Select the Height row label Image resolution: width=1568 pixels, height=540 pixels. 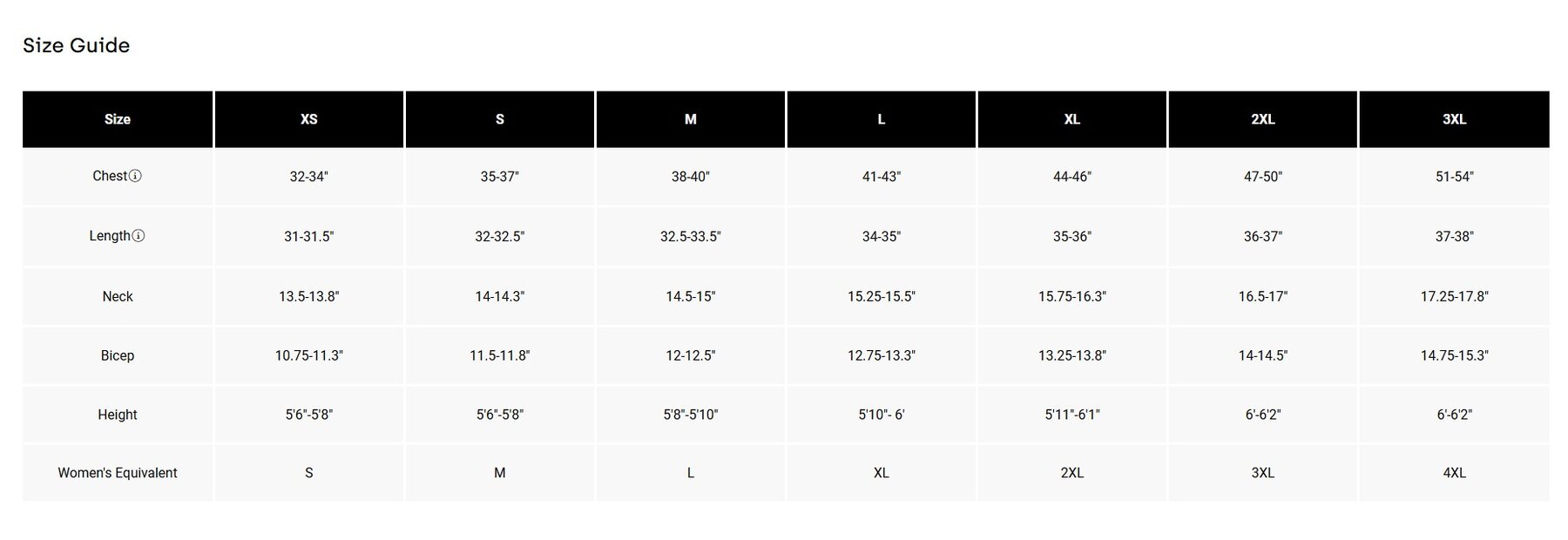coord(118,415)
